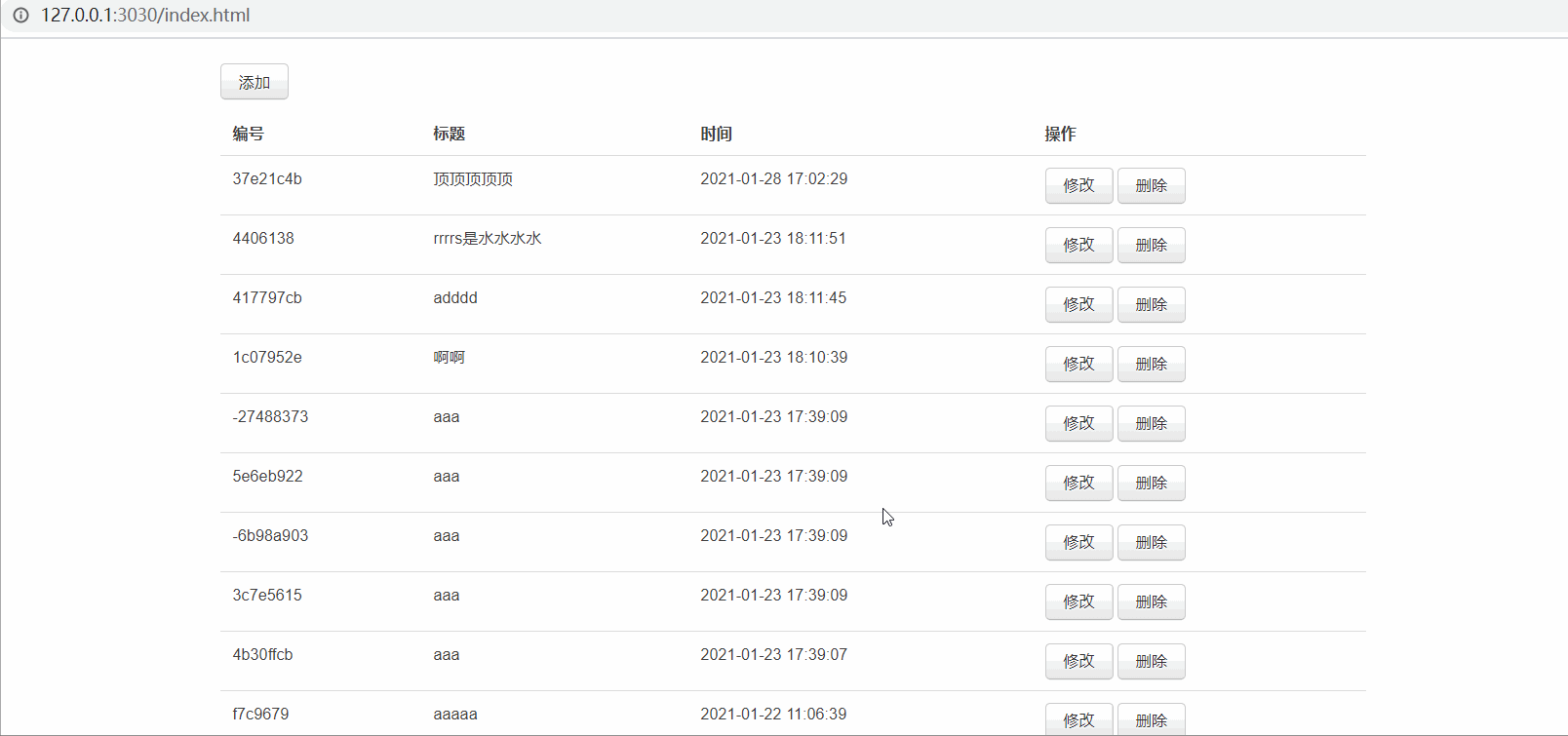Image resolution: width=1568 pixels, height=736 pixels.
Task: Select the ID cell 1c07952e
Action: click(x=267, y=358)
